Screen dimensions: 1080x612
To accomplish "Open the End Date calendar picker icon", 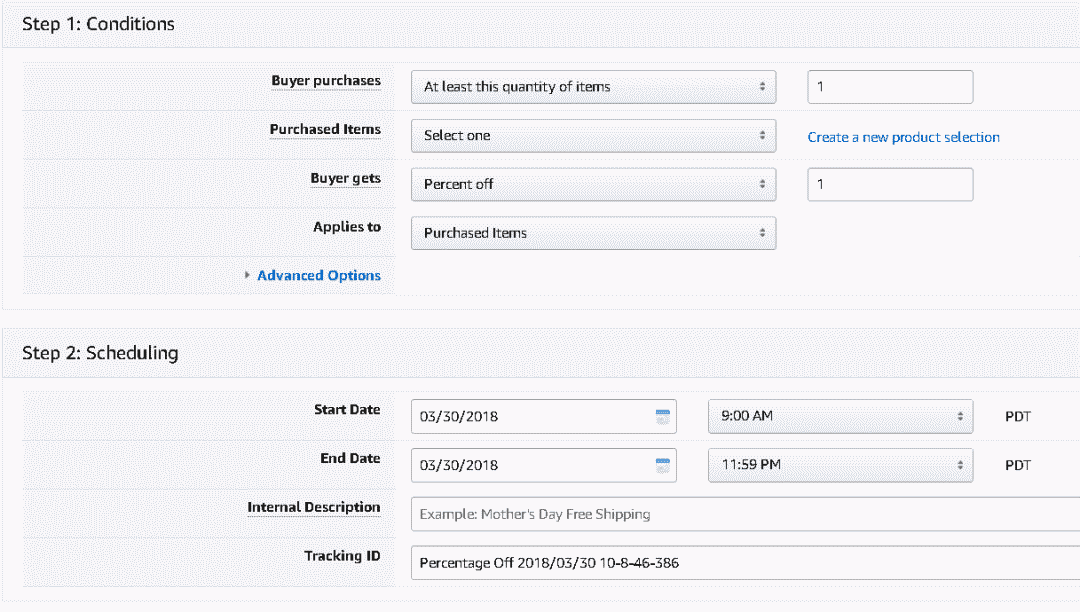I will point(662,465).
